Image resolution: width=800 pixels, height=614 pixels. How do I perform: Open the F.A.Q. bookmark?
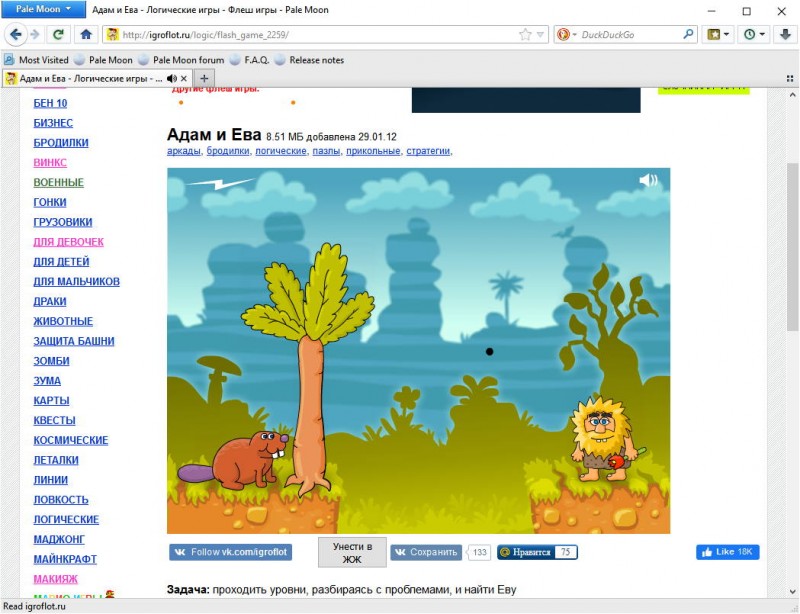pos(249,60)
